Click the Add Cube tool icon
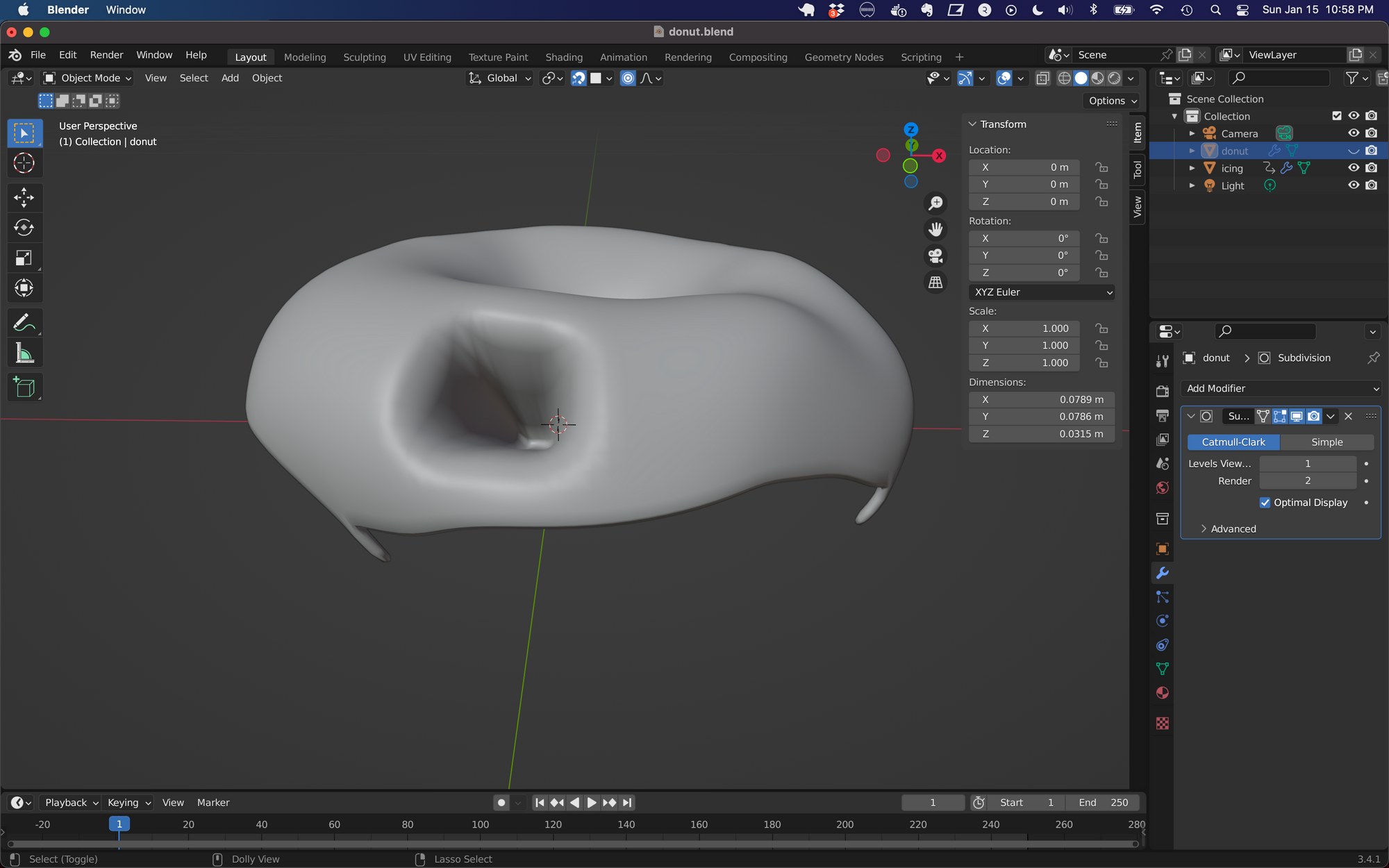1389x868 pixels. (x=24, y=387)
